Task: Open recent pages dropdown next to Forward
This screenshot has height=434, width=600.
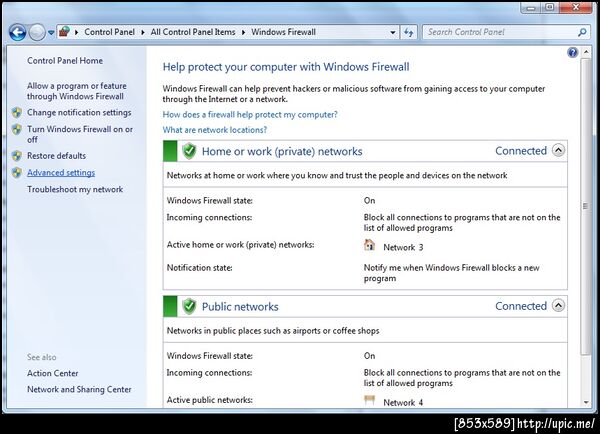Action: pyautogui.click(x=51, y=33)
